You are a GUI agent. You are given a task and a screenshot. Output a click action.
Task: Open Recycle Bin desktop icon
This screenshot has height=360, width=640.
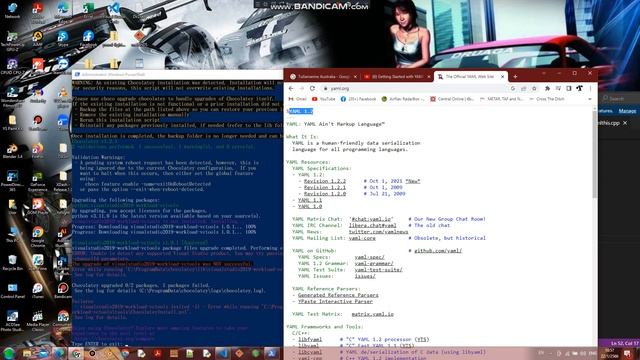tap(12, 262)
